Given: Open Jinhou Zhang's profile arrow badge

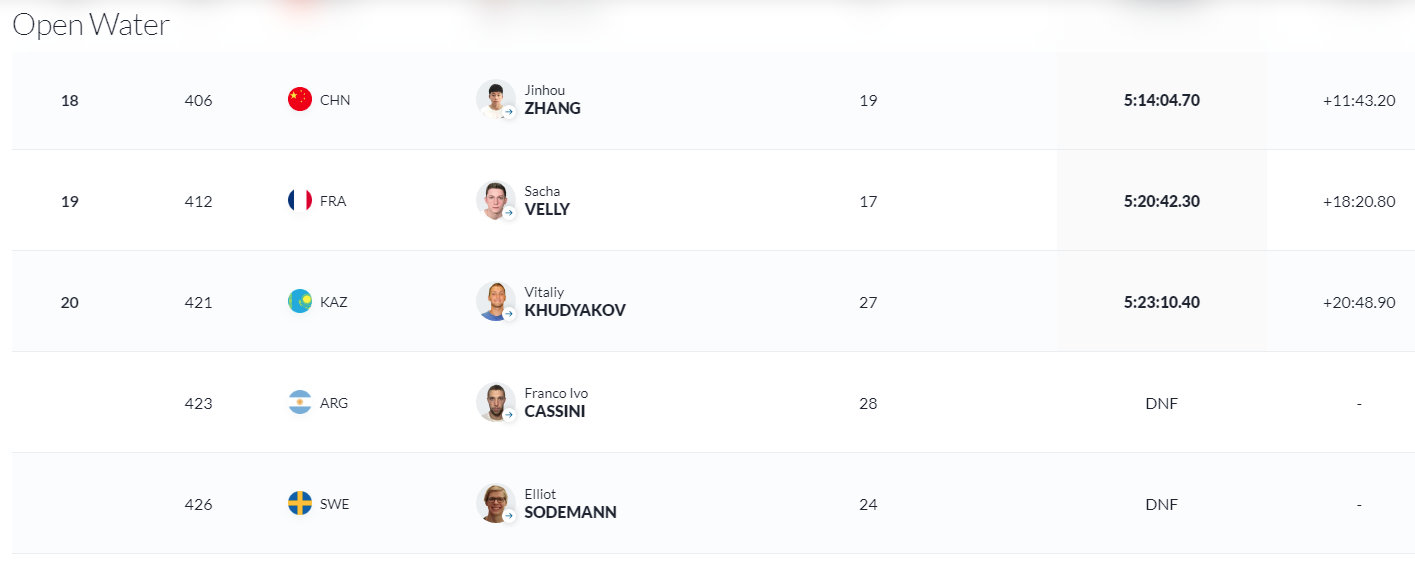Looking at the screenshot, I should point(508,112).
